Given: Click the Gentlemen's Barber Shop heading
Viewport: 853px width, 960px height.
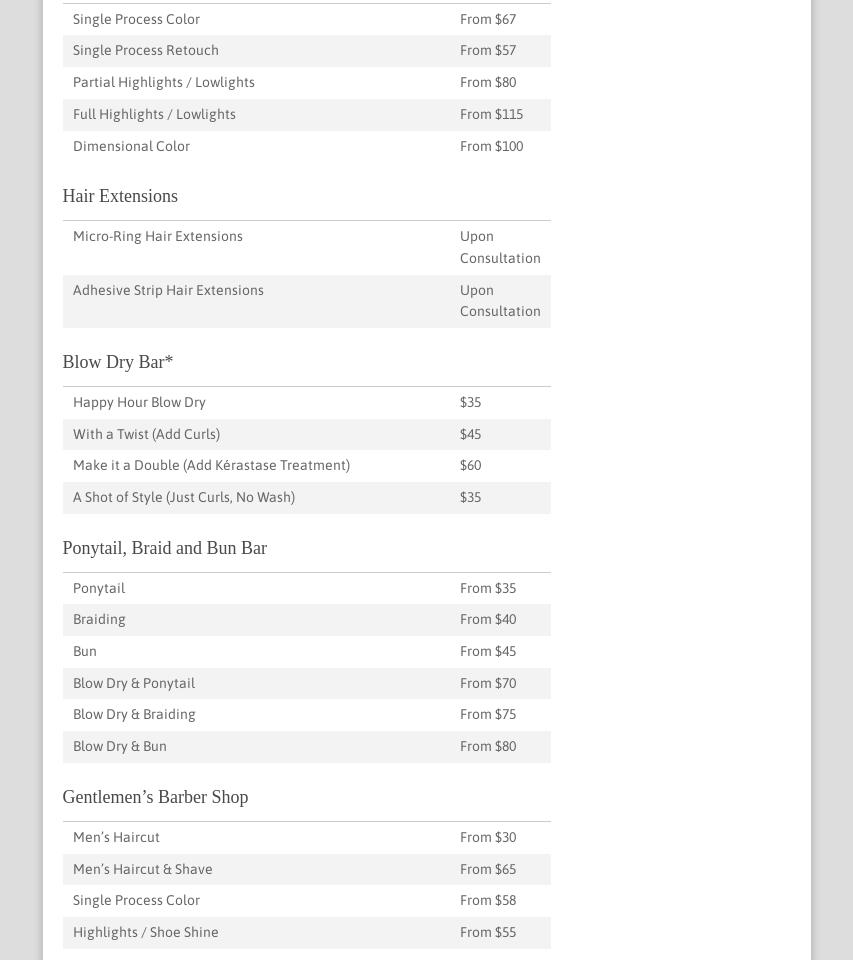Looking at the screenshot, I should tap(155, 797).
